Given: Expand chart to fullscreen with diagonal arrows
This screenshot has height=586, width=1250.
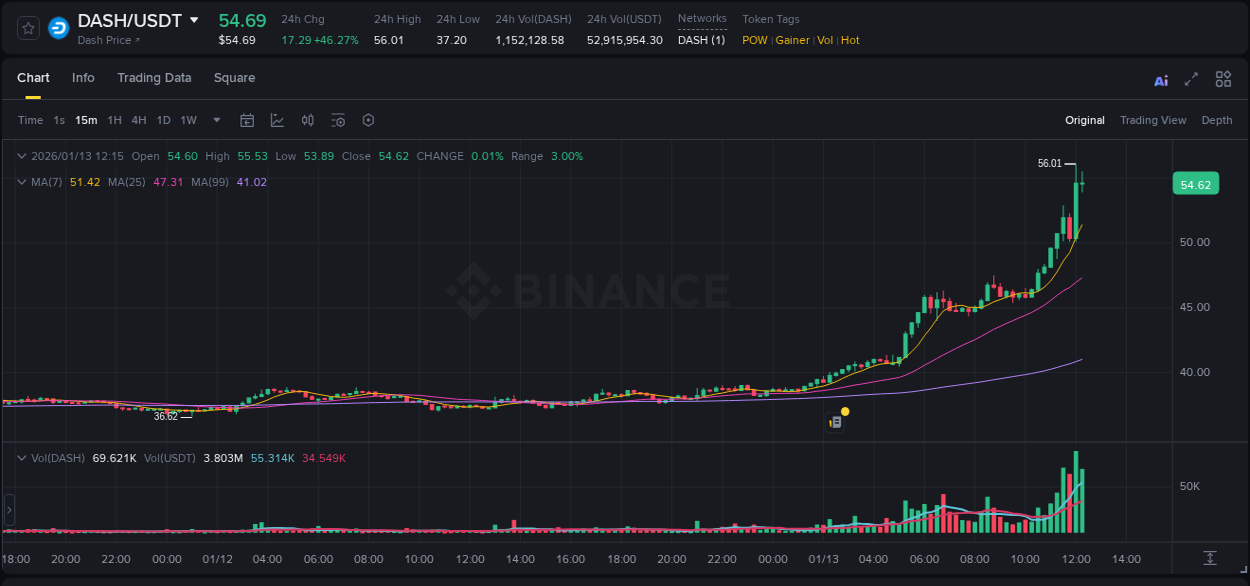Looking at the screenshot, I should [1191, 79].
